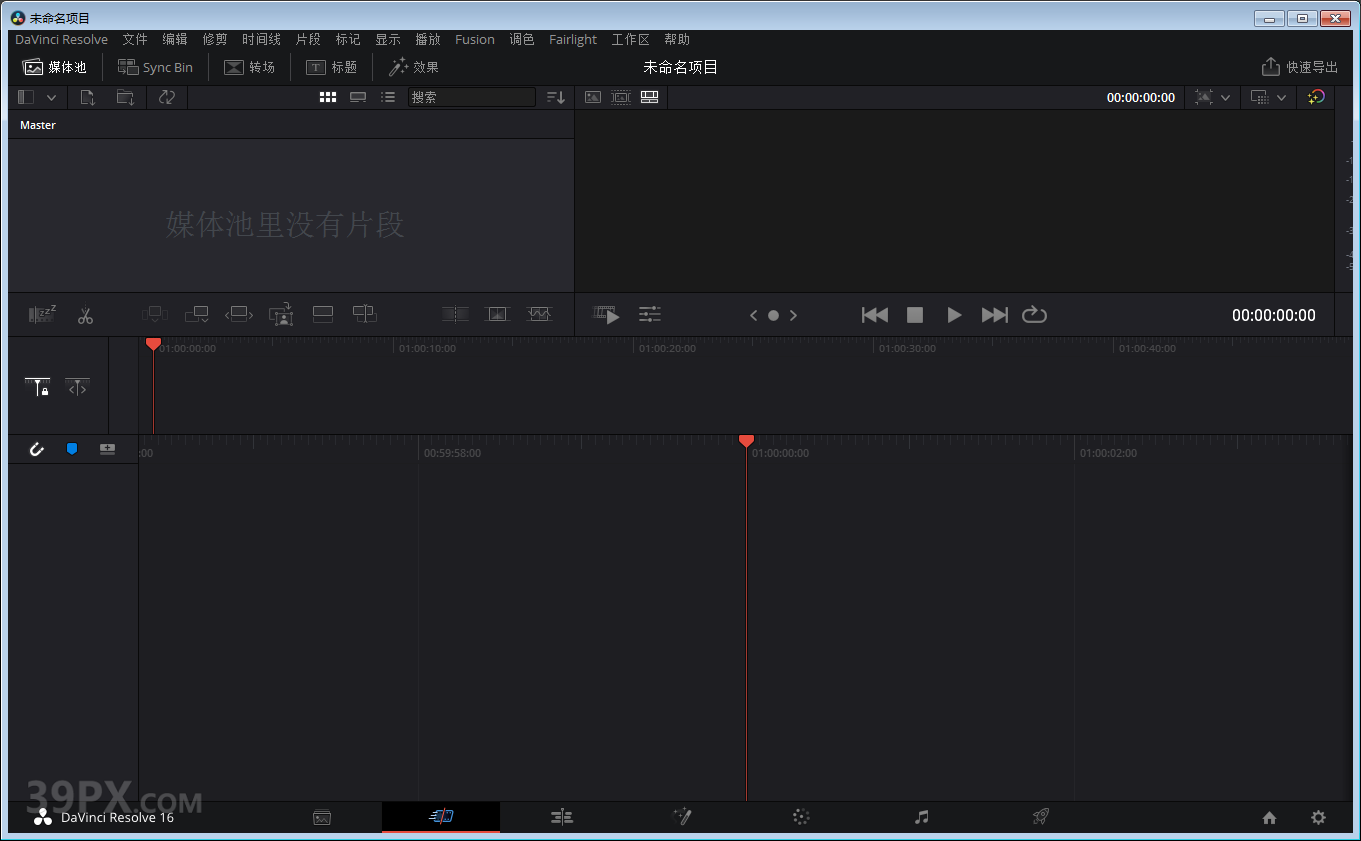Open the 媒体池 media pool tab

(55, 67)
